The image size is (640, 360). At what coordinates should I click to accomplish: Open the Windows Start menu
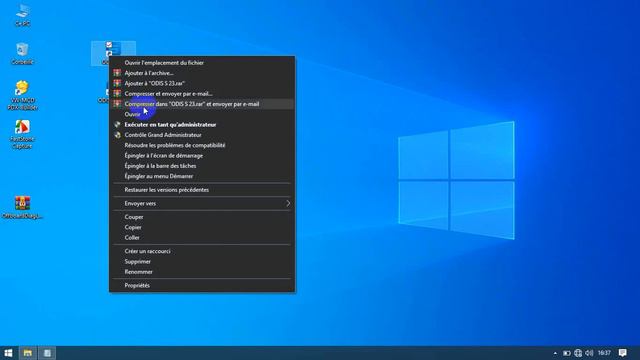[8, 353]
